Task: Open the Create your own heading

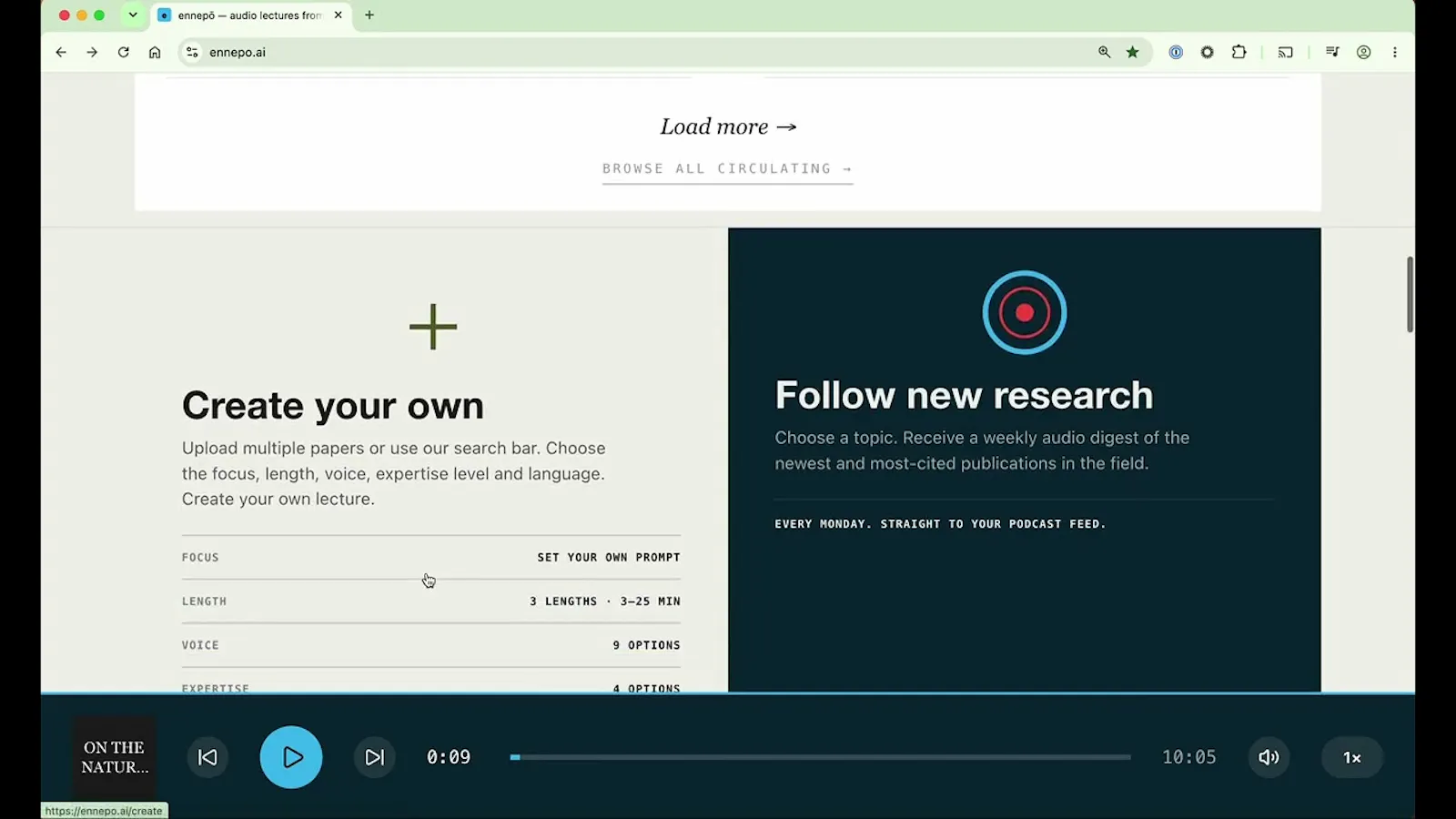Action: 333,405
